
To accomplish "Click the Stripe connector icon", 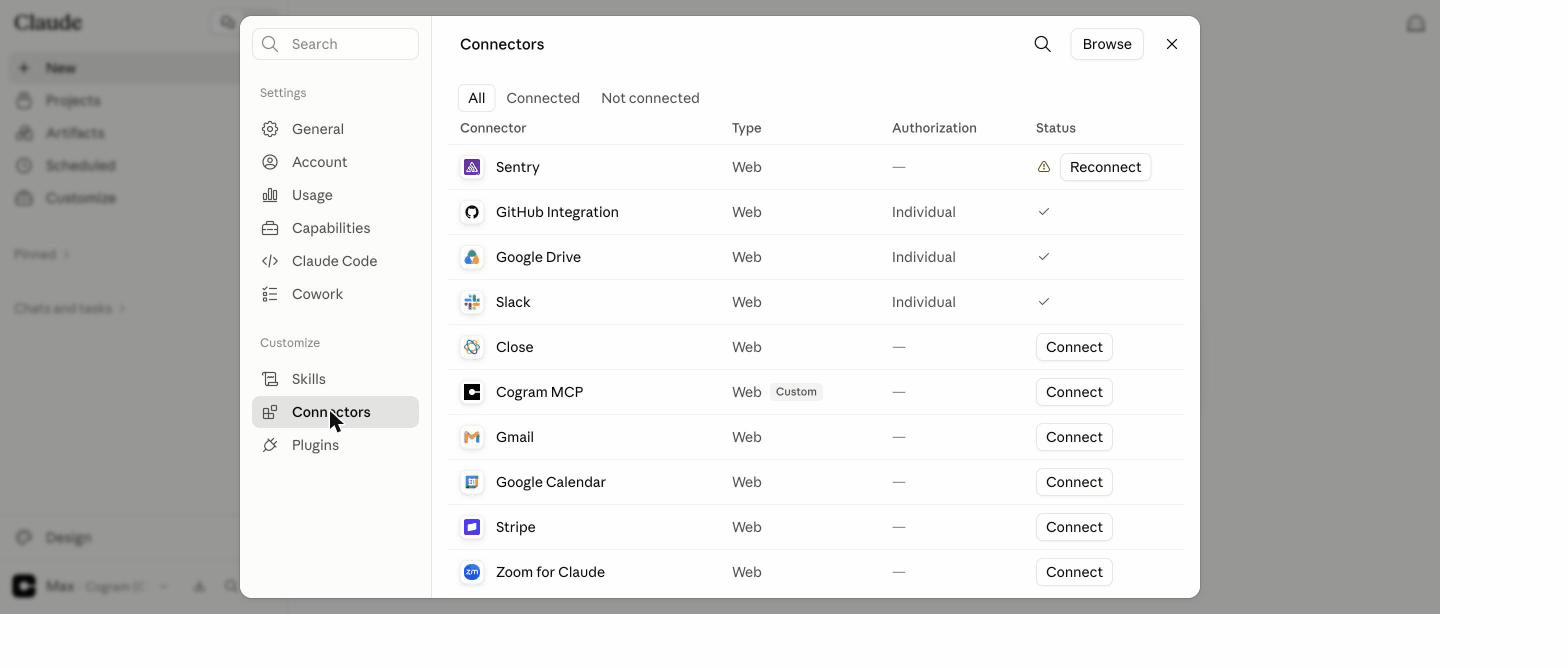I will [x=472, y=527].
